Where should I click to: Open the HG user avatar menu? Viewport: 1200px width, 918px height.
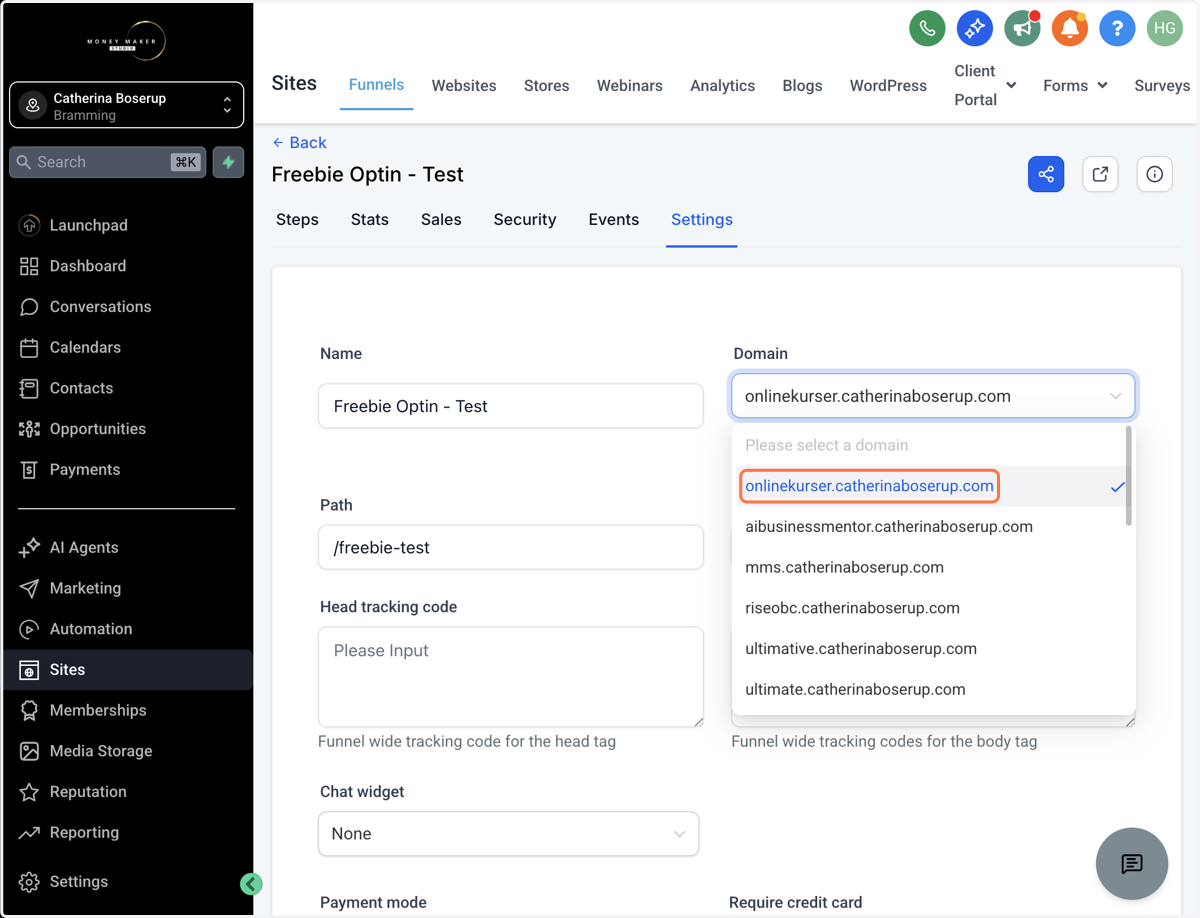pos(1164,28)
